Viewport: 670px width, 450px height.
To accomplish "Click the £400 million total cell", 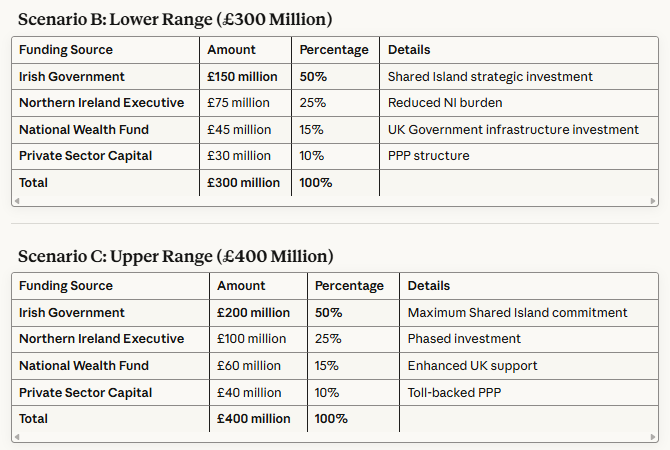I will click(253, 419).
